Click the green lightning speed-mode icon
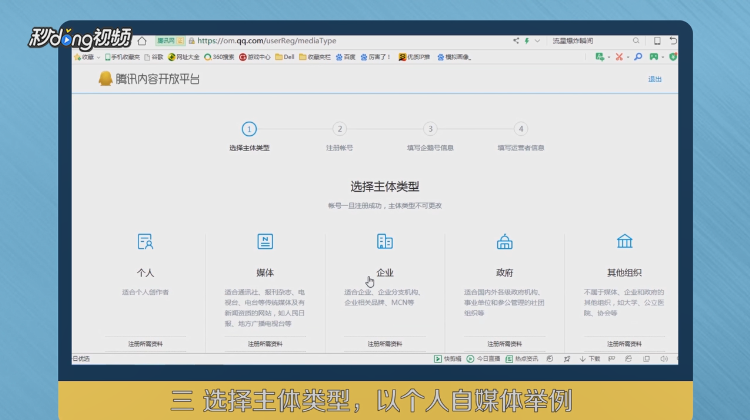 tap(527, 41)
